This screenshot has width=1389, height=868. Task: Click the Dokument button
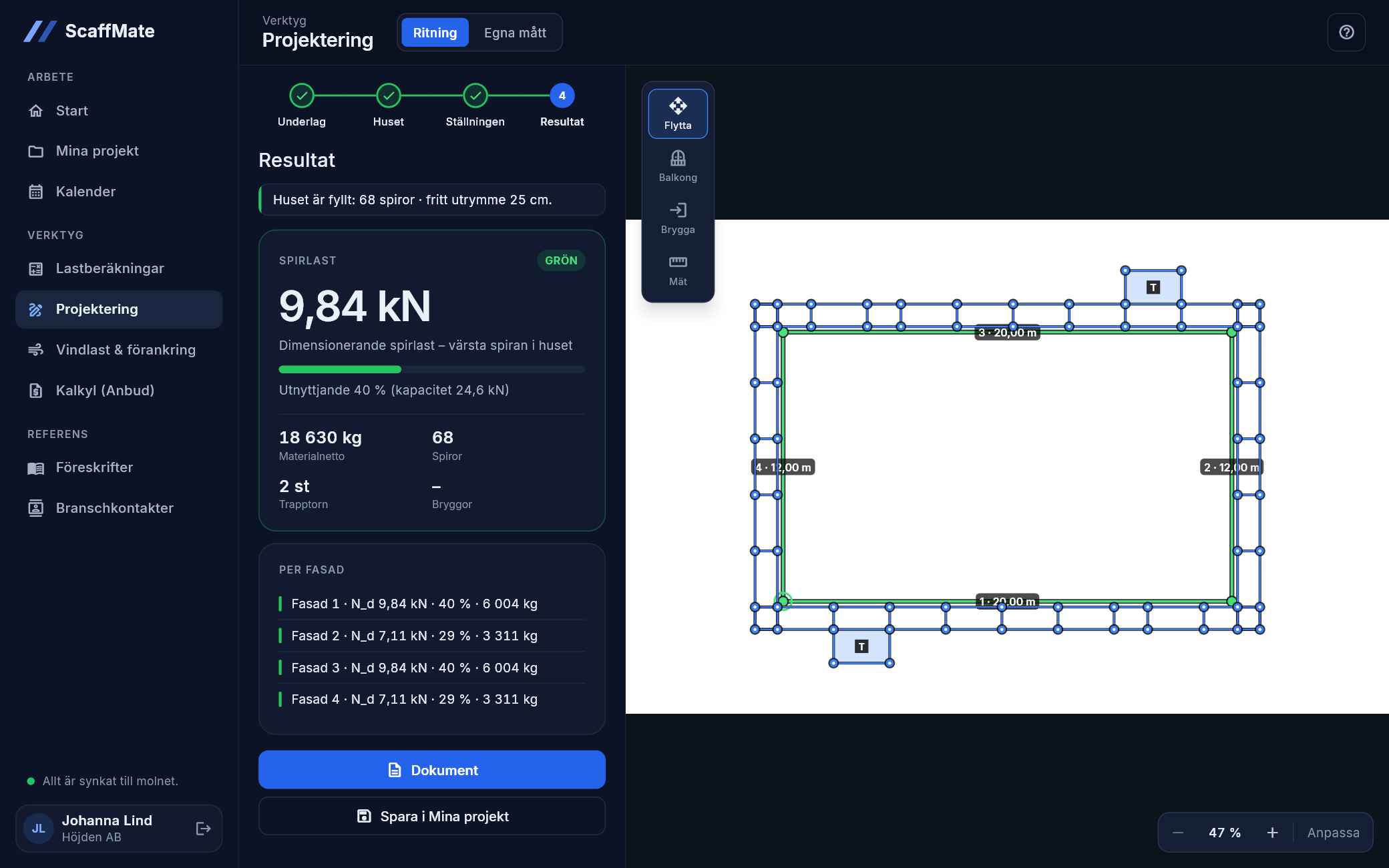click(432, 770)
